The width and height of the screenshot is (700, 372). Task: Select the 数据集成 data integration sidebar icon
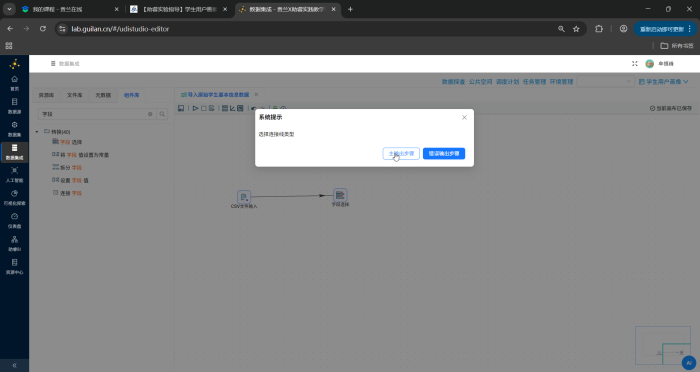pyautogui.click(x=14, y=152)
